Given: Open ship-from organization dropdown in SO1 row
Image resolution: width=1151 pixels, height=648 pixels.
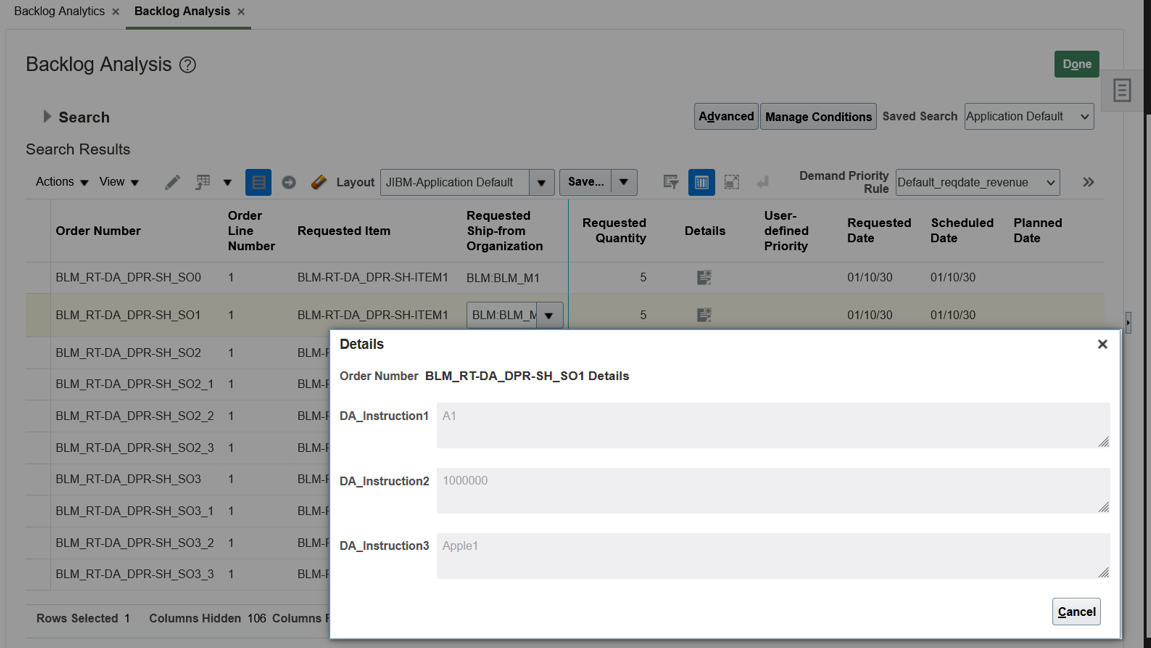Looking at the screenshot, I should [x=549, y=315].
